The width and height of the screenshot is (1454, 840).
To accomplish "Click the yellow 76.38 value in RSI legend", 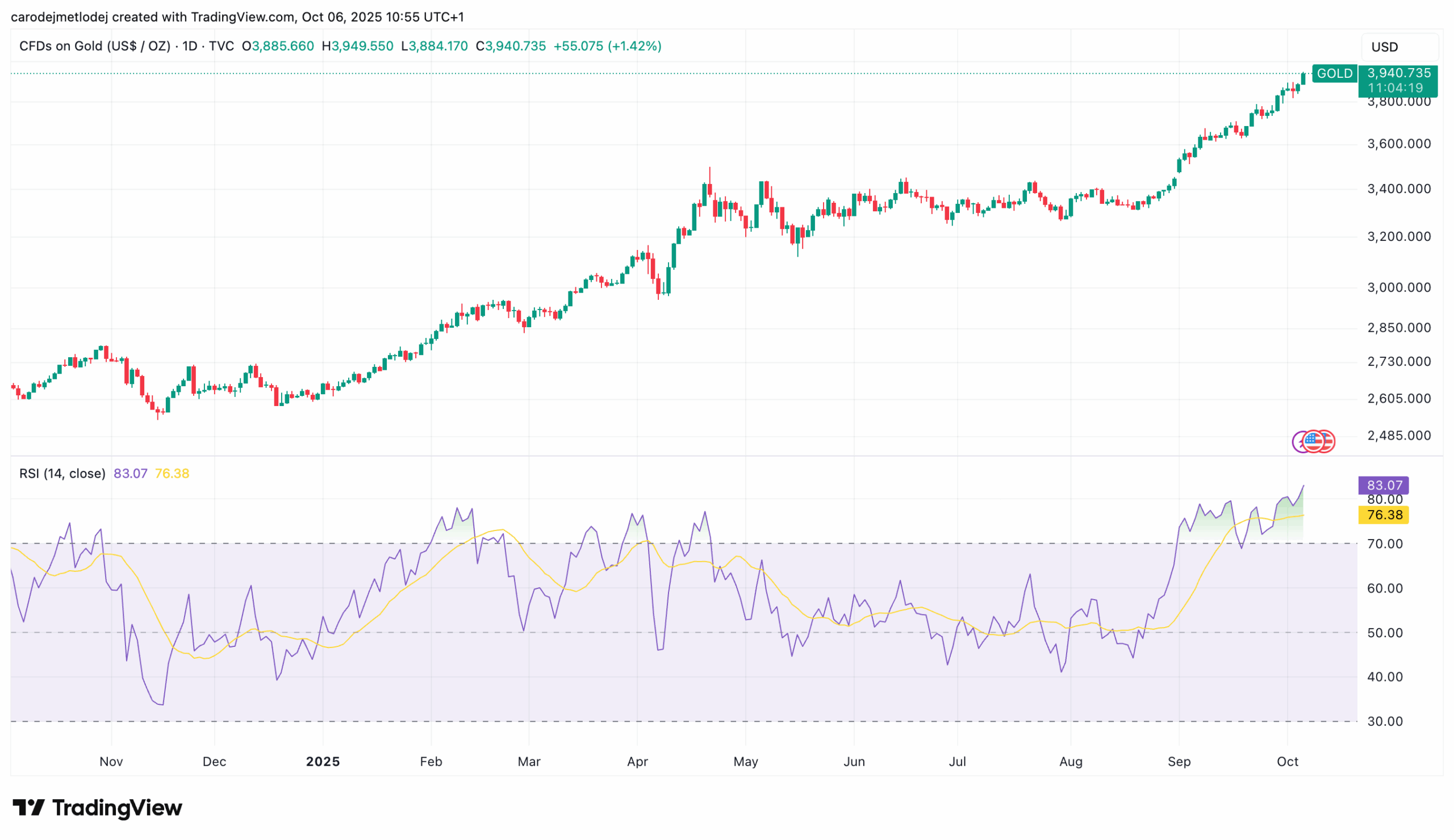I will pyautogui.click(x=172, y=474).
